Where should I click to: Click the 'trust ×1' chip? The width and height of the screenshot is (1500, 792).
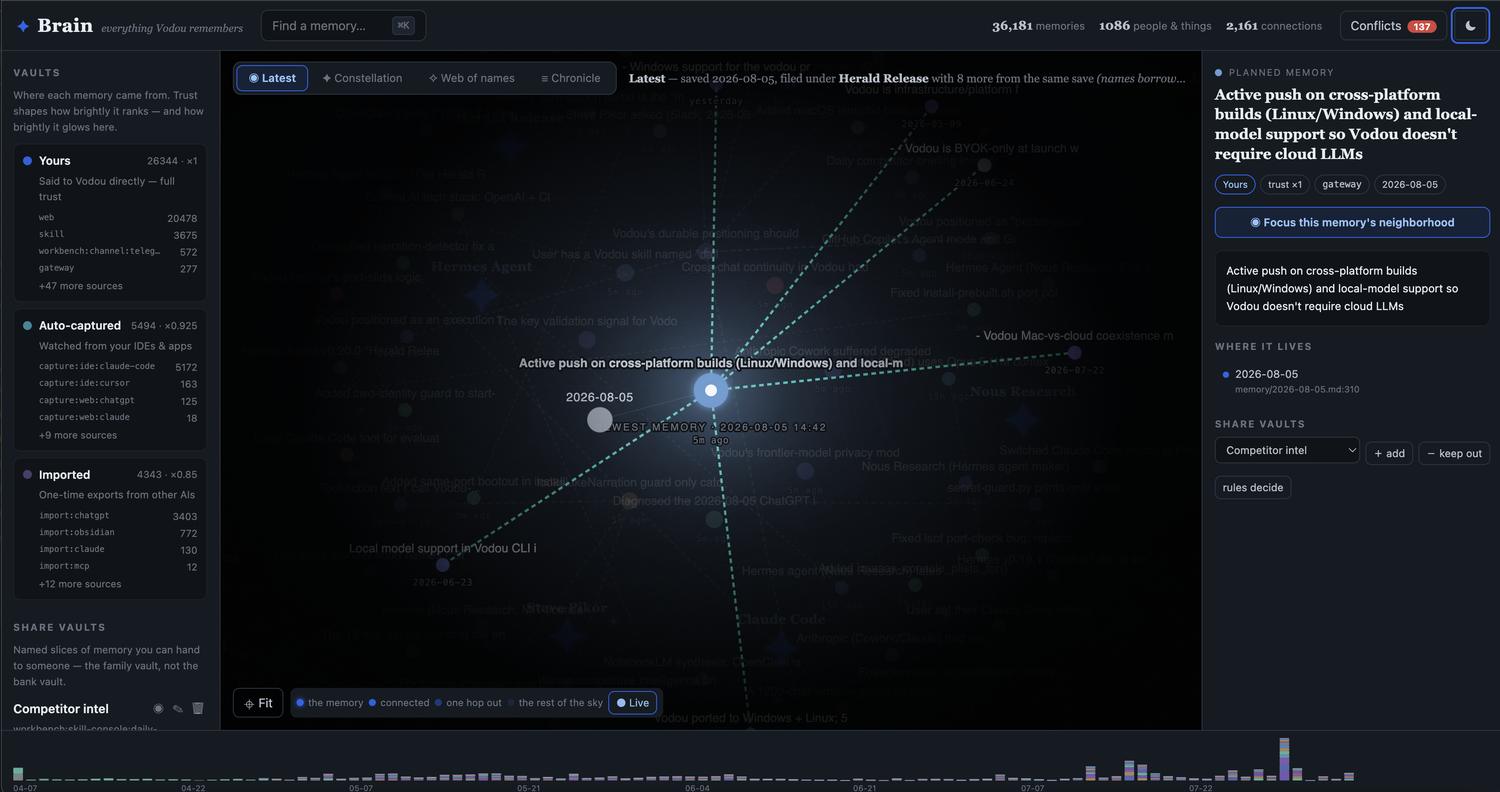click(x=1285, y=184)
